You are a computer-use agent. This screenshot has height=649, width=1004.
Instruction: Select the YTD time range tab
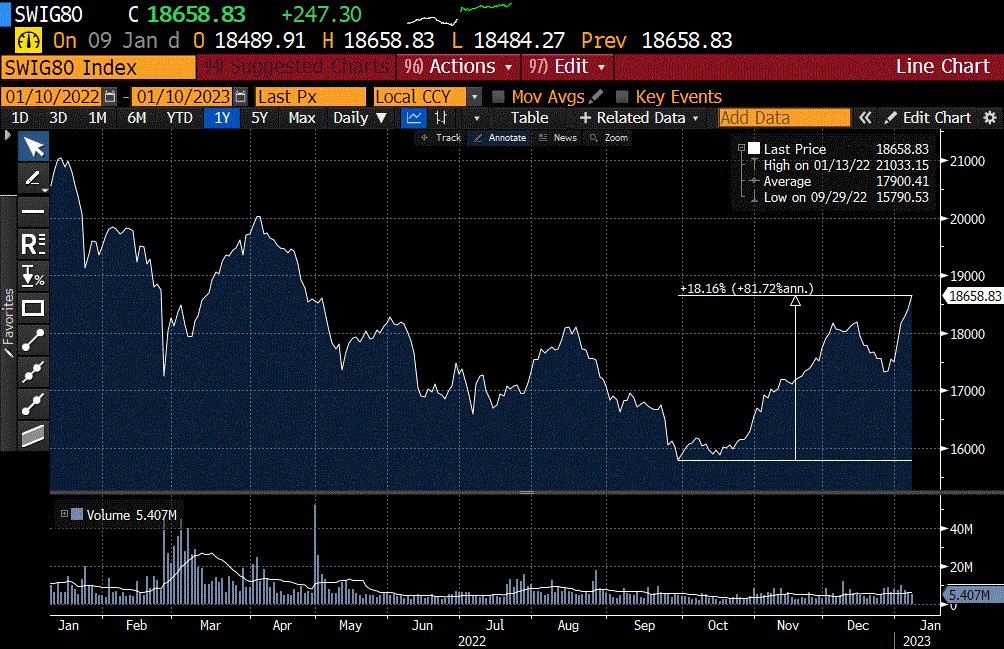[179, 118]
